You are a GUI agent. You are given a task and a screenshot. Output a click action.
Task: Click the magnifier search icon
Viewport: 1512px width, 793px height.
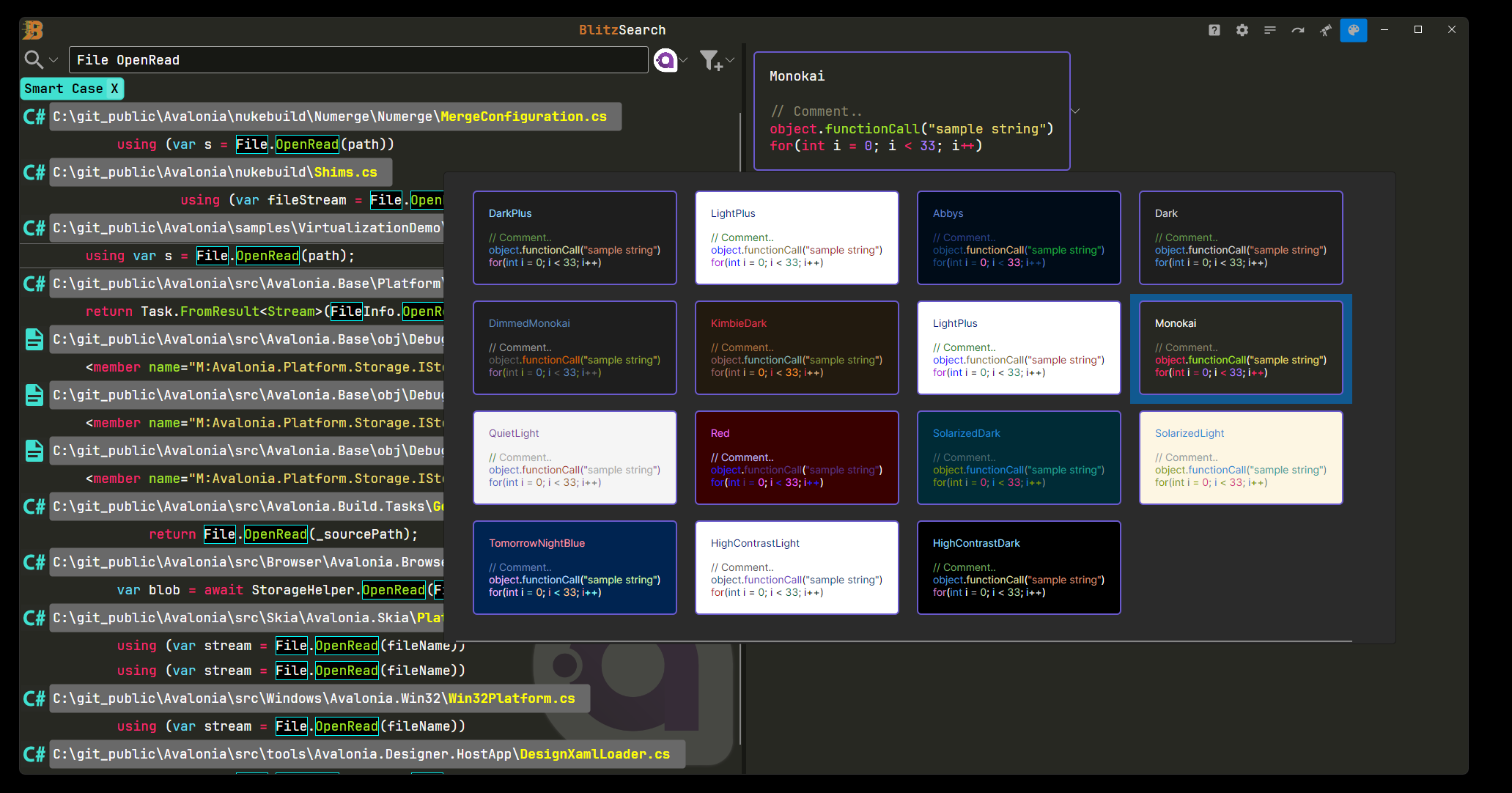click(34, 59)
